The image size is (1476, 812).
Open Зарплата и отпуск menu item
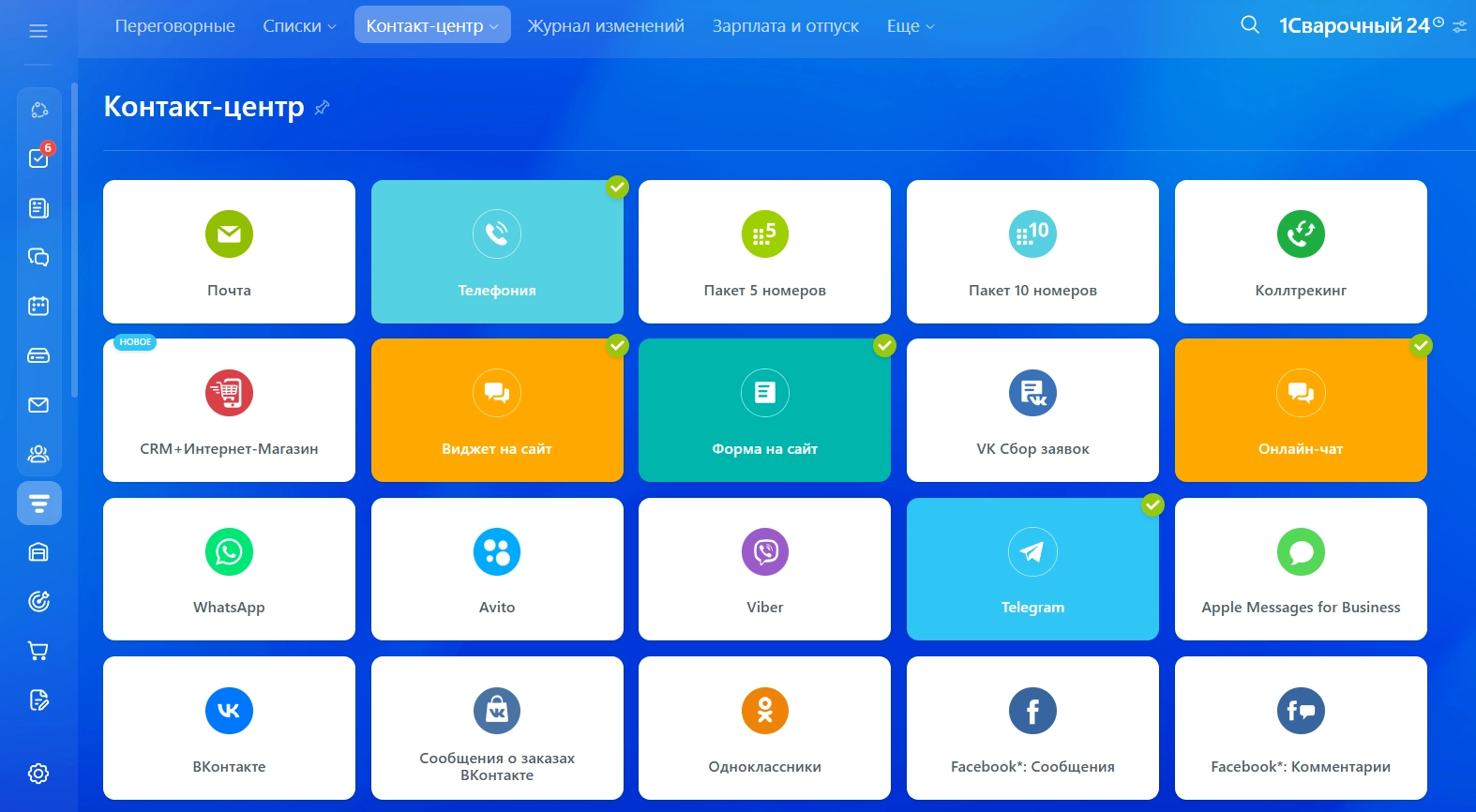[x=786, y=26]
